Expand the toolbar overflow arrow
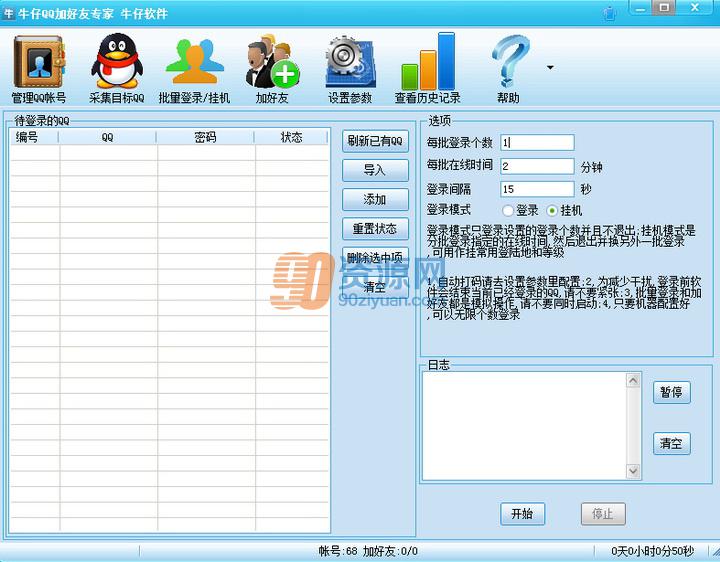Screen dimensions: 720x562 click(x=550, y=67)
